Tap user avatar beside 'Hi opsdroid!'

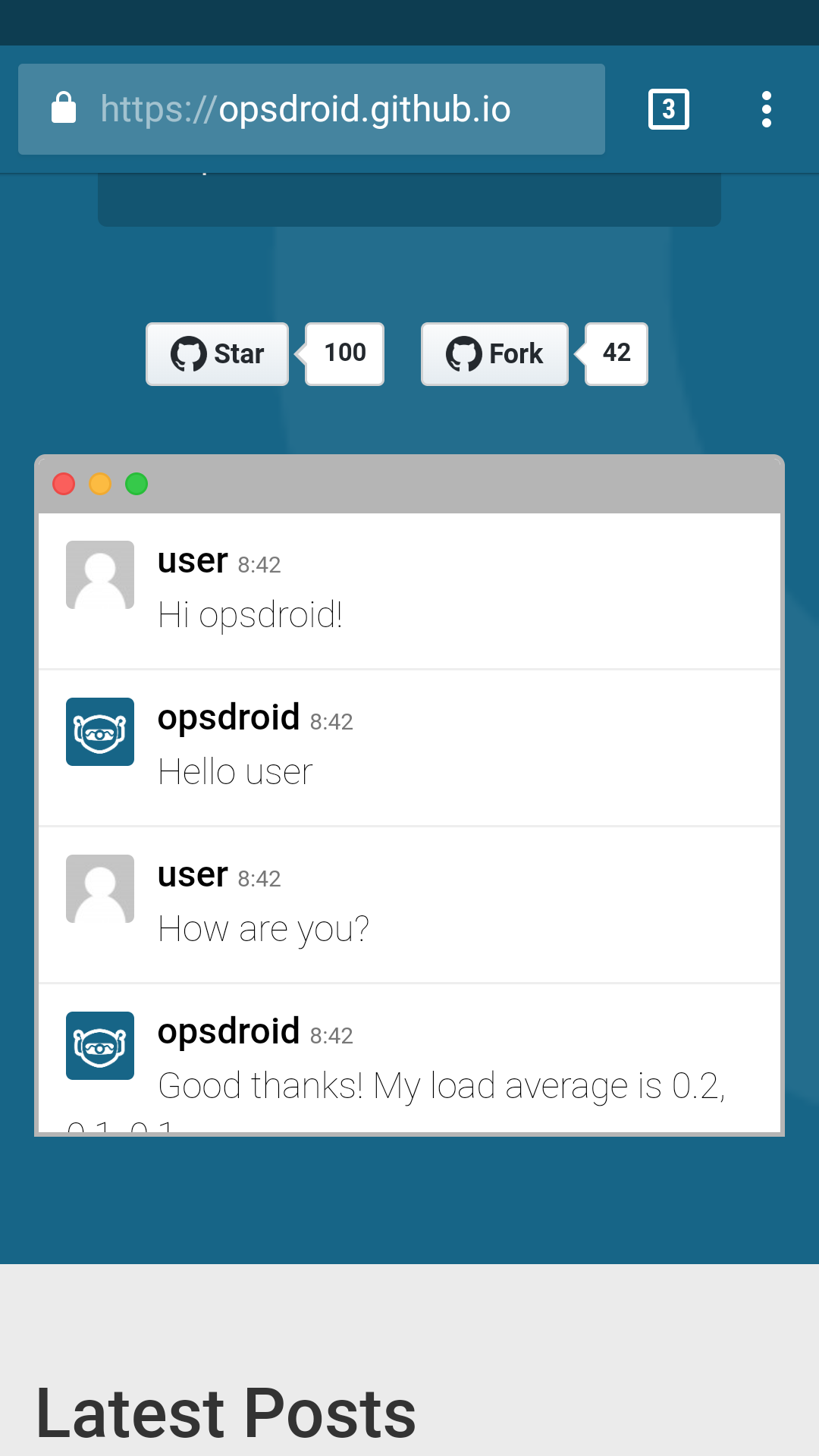(x=100, y=575)
